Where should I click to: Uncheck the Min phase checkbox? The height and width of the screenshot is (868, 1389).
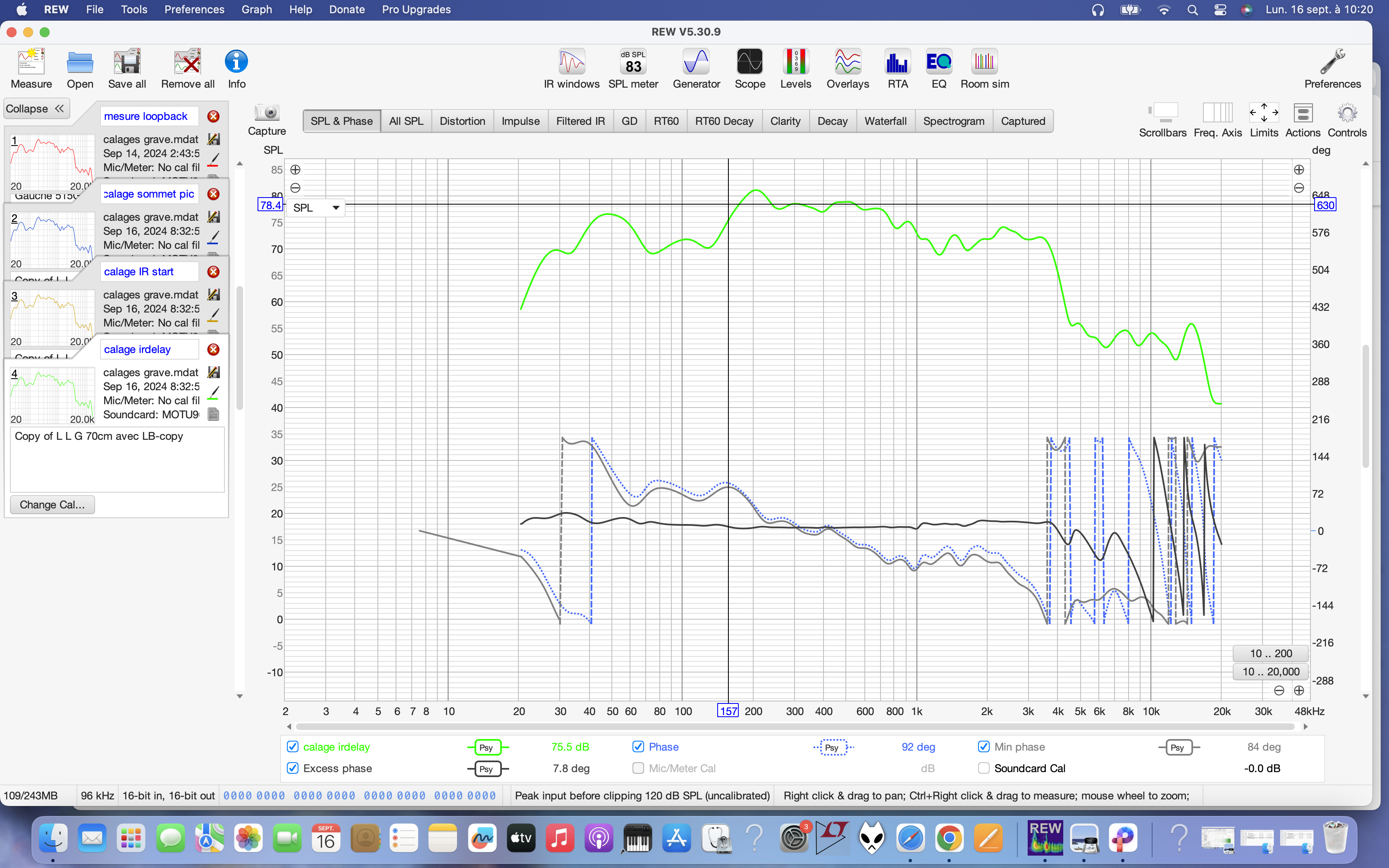coord(984,746)
